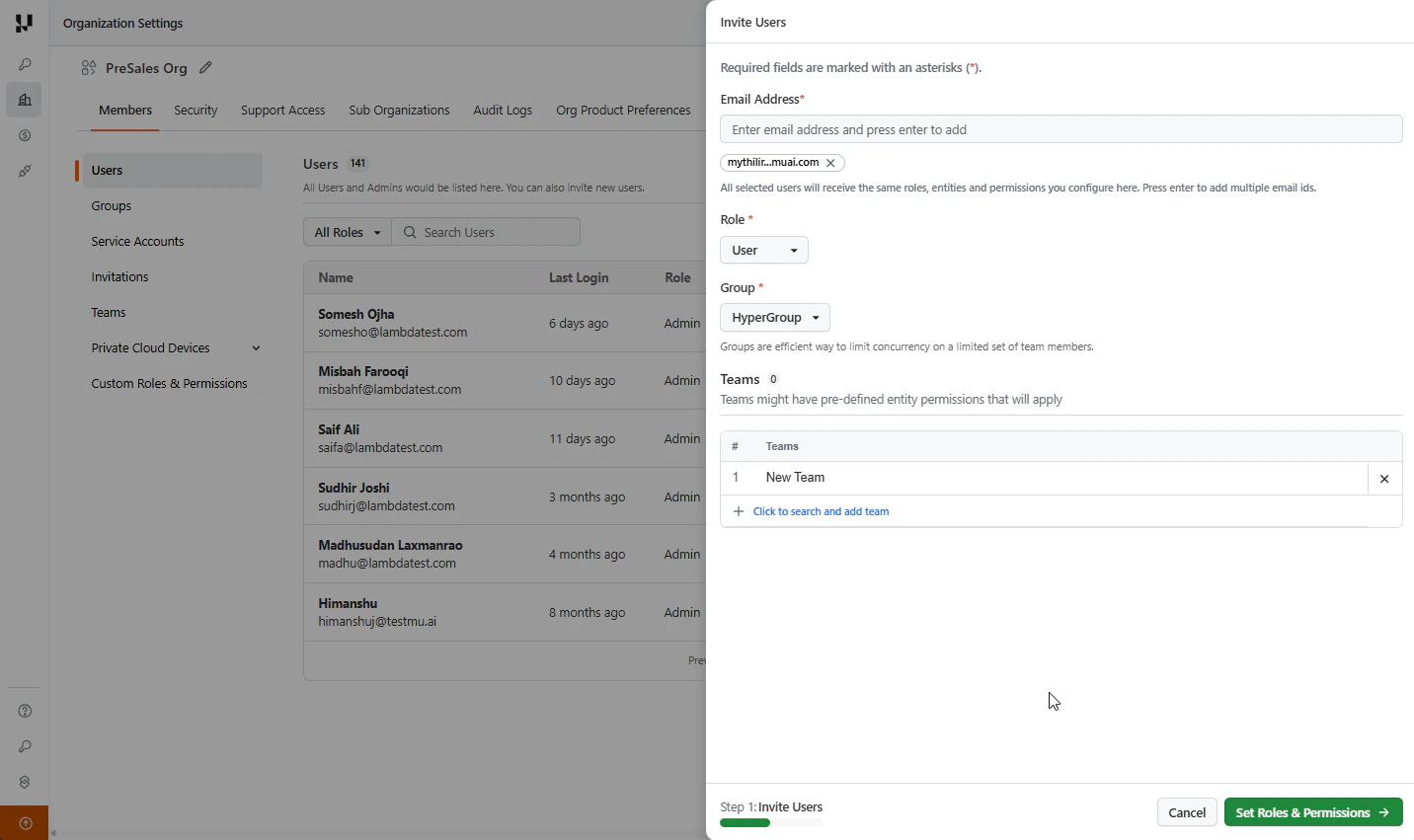Remove the mythilir email chip
This screenshot has height=840, width=1414.
point(830,163)
